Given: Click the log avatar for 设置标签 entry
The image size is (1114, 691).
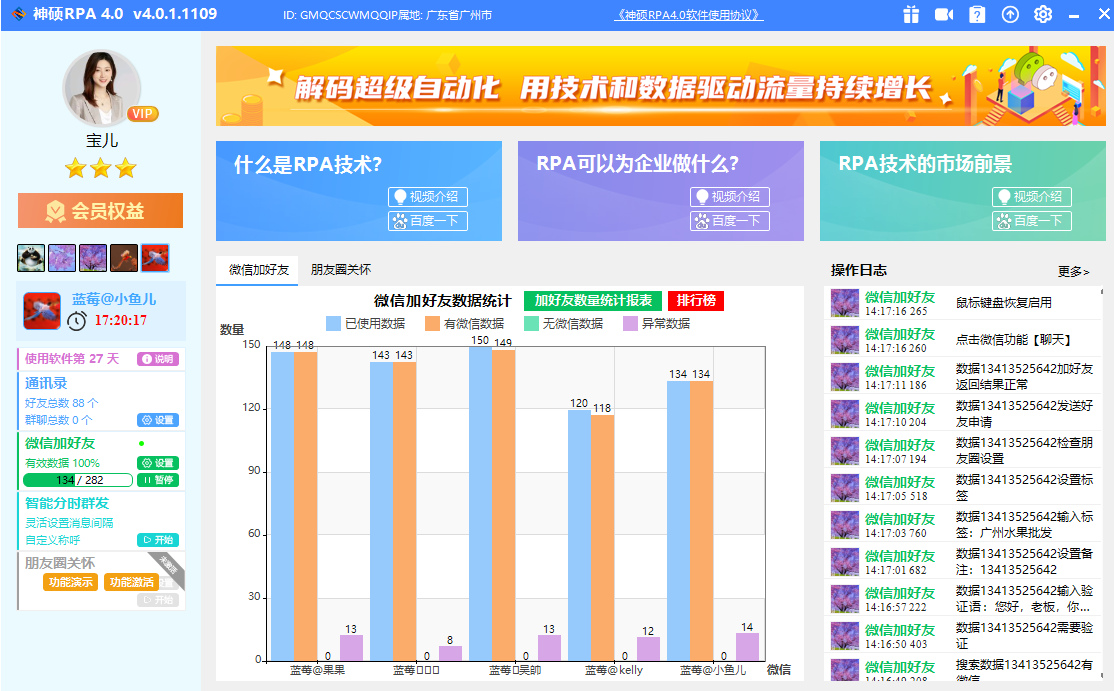Looking at the screenshot, I should (845, 488).
